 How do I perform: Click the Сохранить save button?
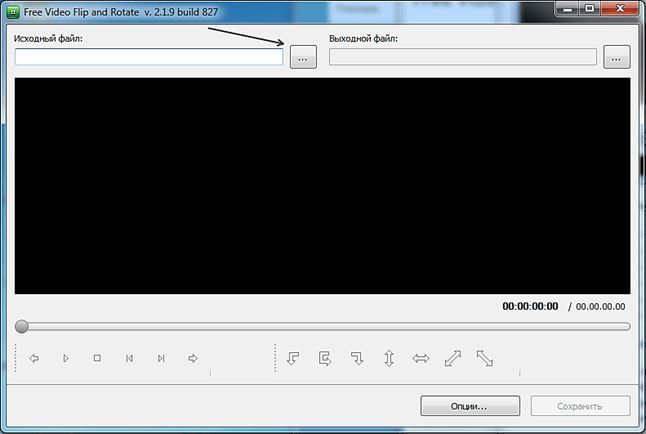click(580, 406)
